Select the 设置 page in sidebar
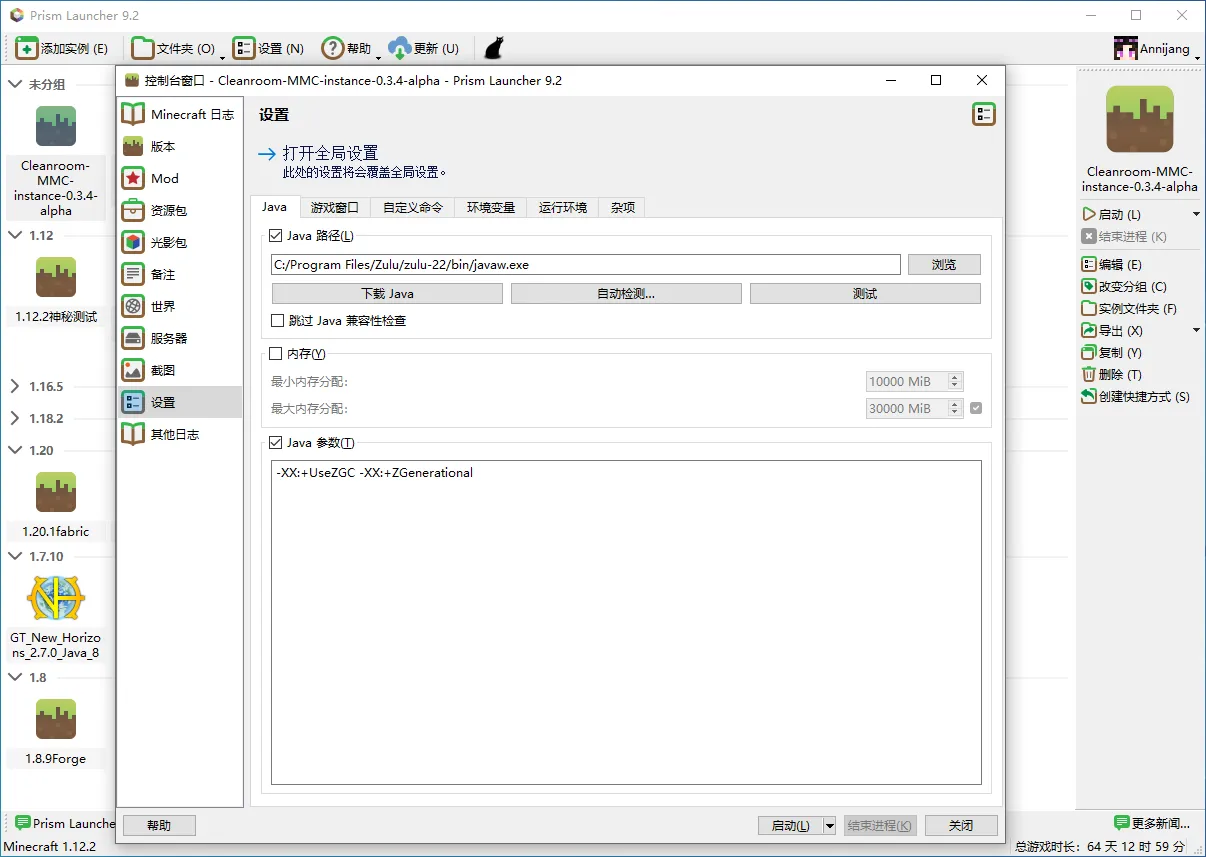Screen dimensions: 1206x857 coord(179,402)
